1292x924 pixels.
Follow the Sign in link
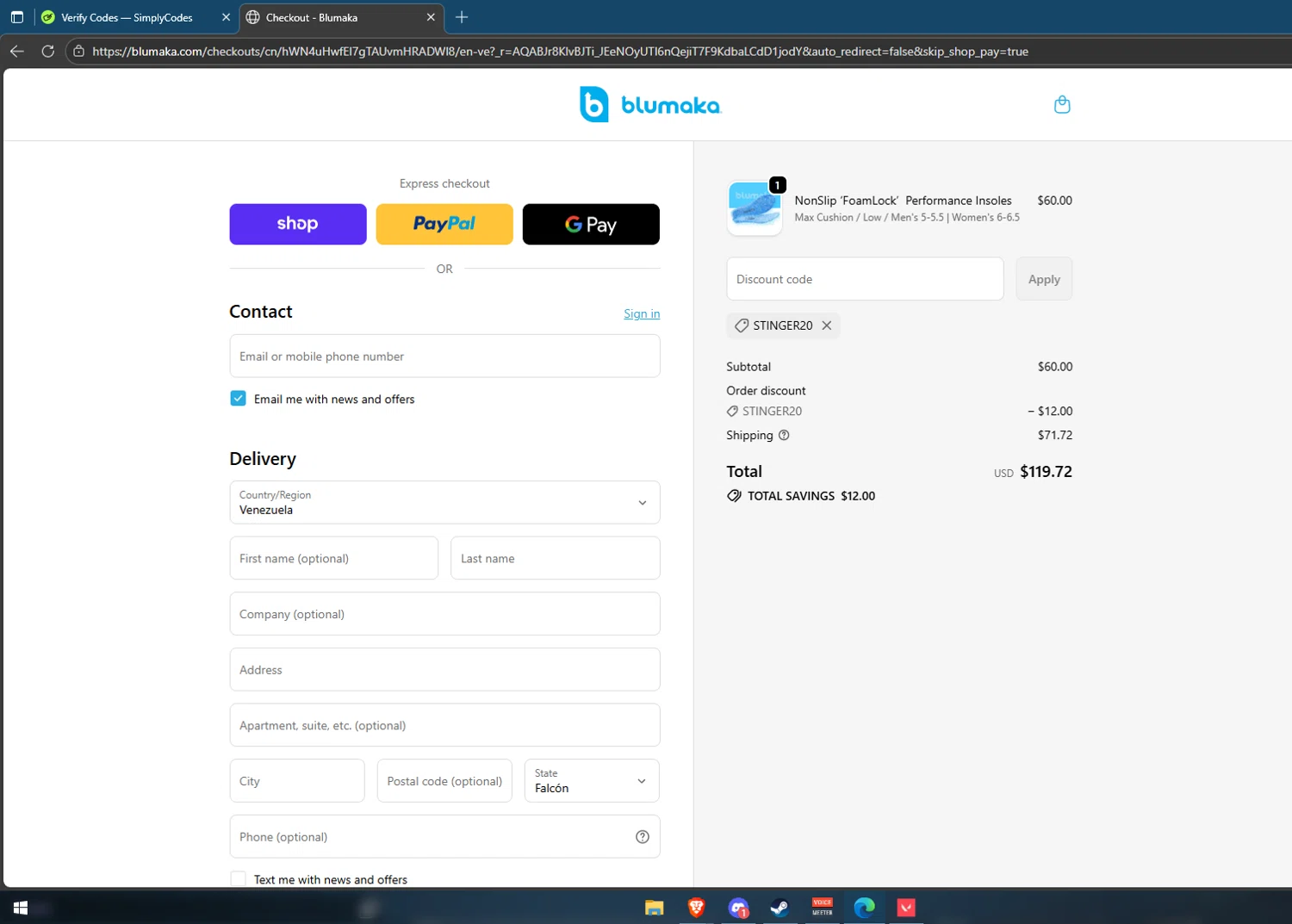click(x=642, y=313)
